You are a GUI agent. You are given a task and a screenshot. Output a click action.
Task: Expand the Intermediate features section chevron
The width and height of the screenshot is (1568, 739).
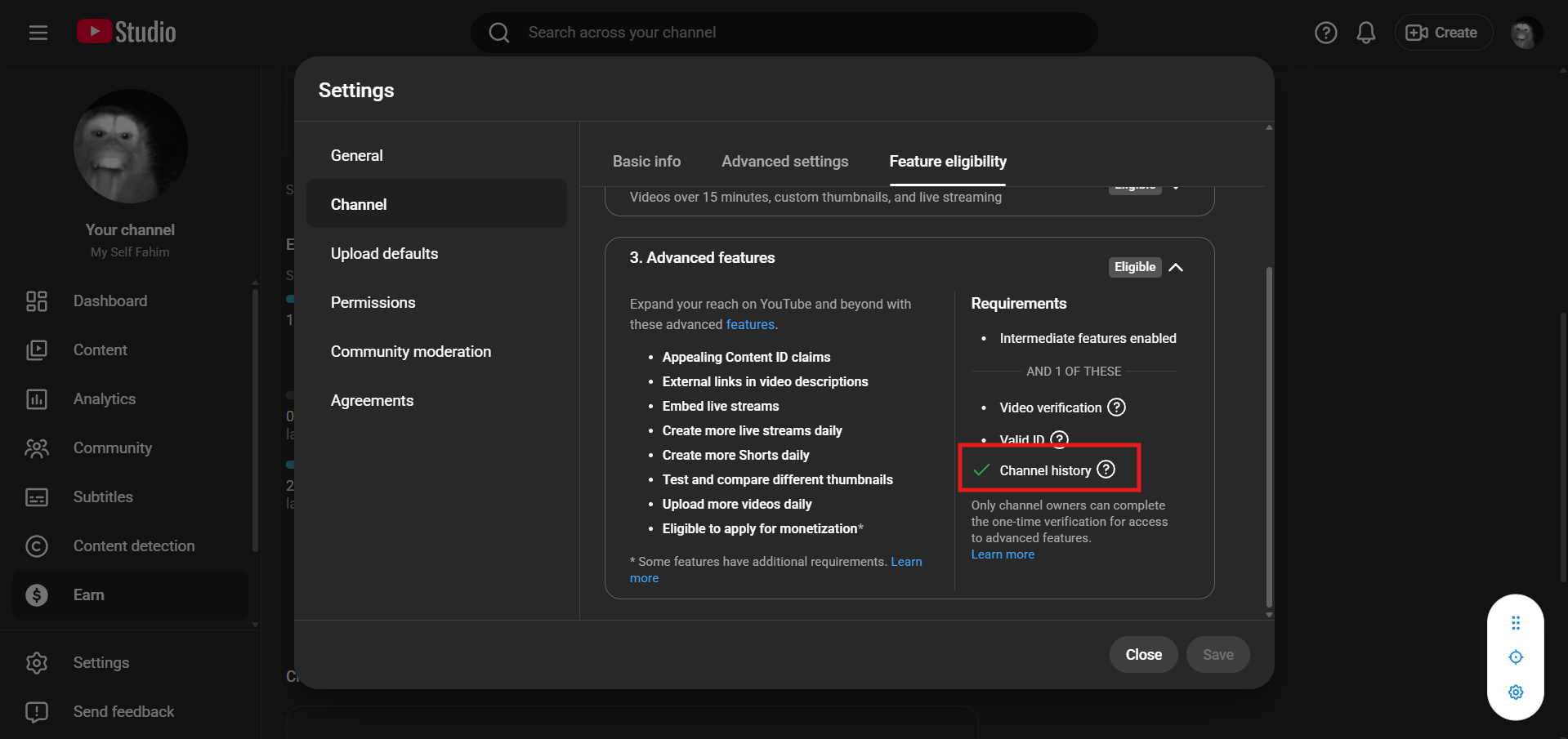tap(1176, 188)
